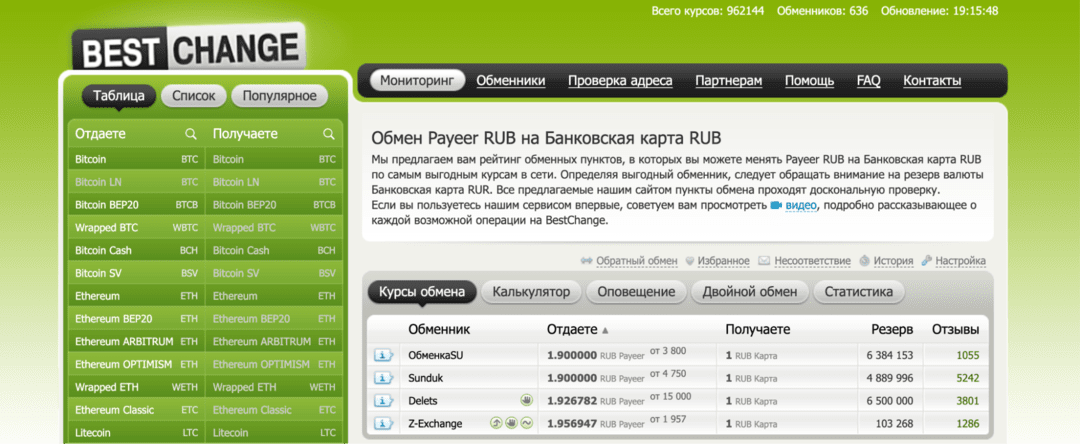Click the Избранное link

[723, 261]
